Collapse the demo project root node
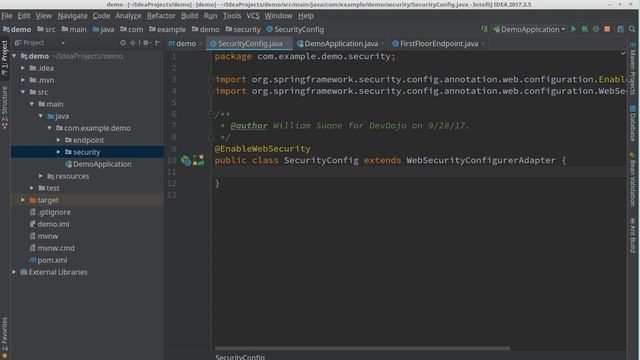Image resolution: width=640 pixels, height=360 pixels. pos(14,56)
